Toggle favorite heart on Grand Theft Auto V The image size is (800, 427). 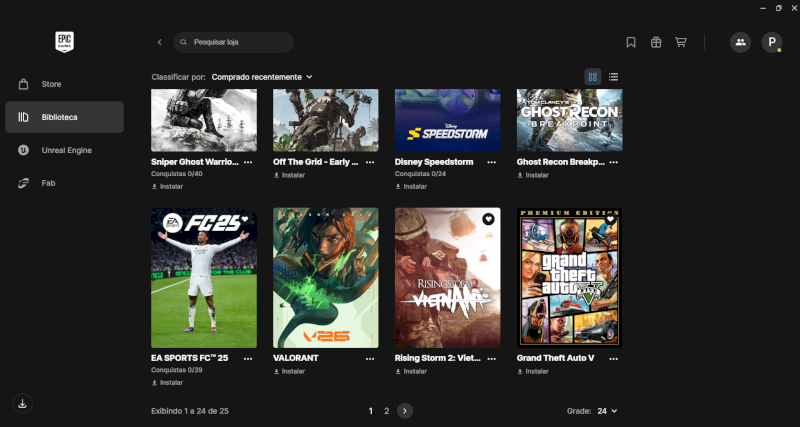tap(610, 219)
